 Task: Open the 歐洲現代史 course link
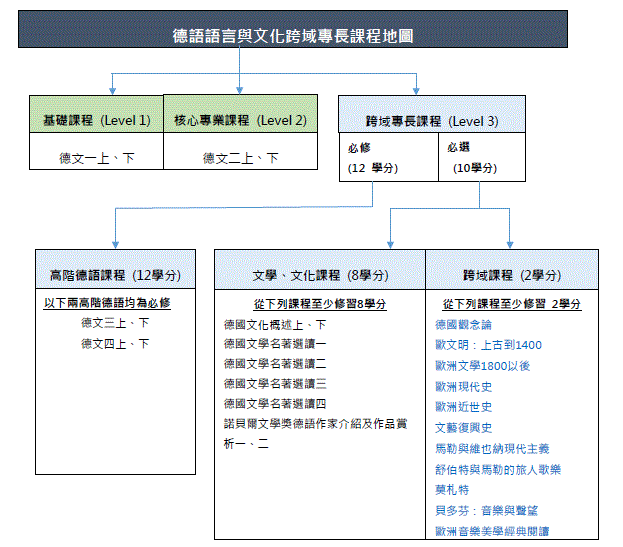(463, 387)
